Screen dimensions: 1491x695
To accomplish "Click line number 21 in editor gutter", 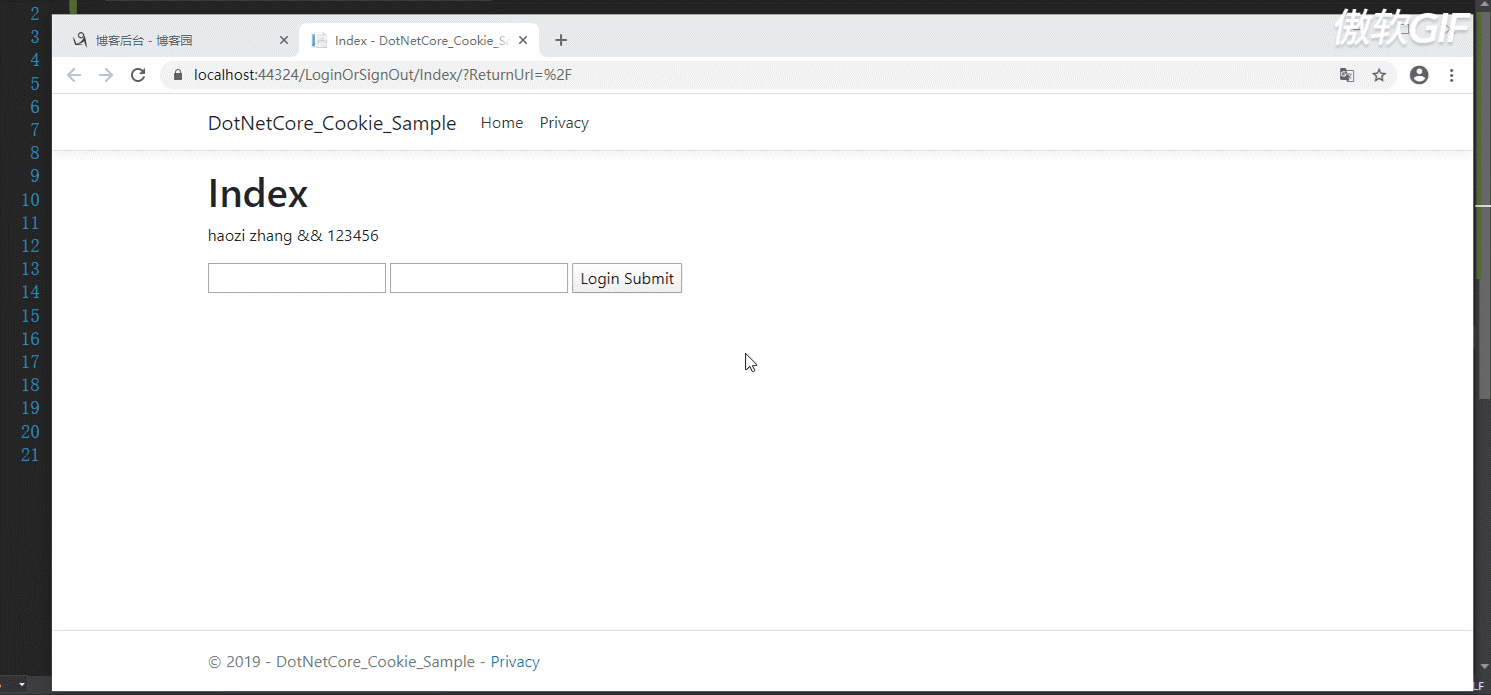I will click(29, 455).
